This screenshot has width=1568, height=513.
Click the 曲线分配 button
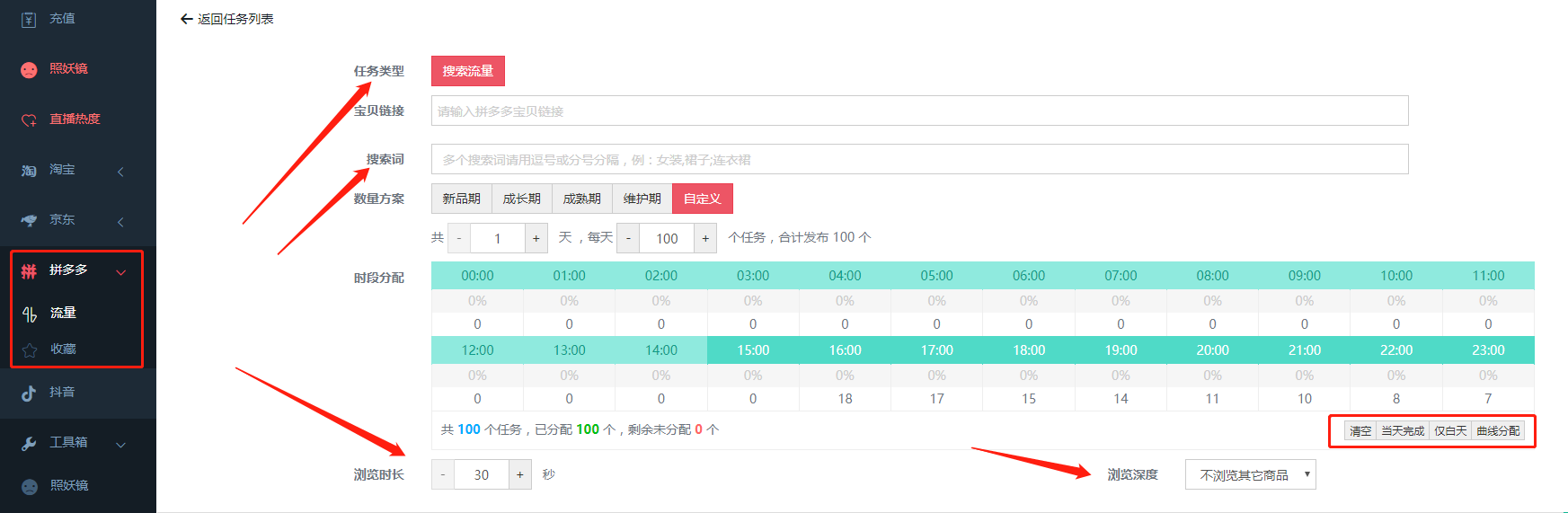click(x=1498, y=431)
